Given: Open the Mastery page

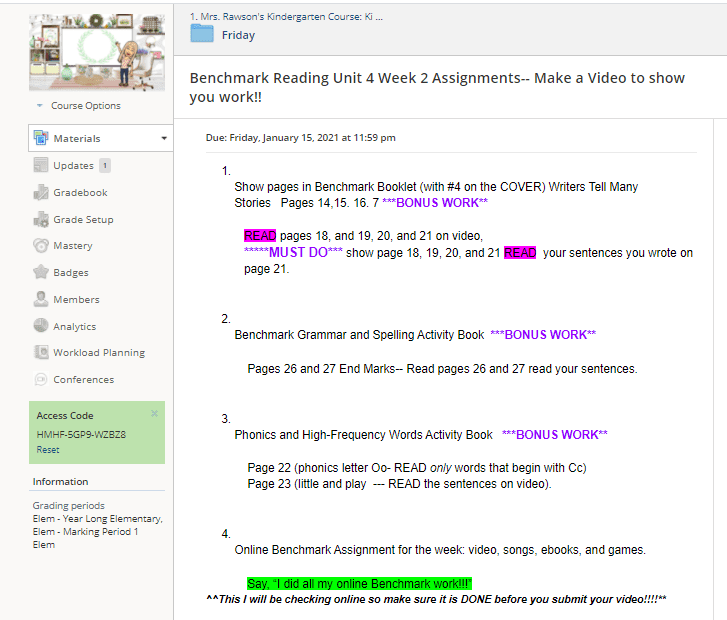Looking at the screenshot, I should [73, 246].
